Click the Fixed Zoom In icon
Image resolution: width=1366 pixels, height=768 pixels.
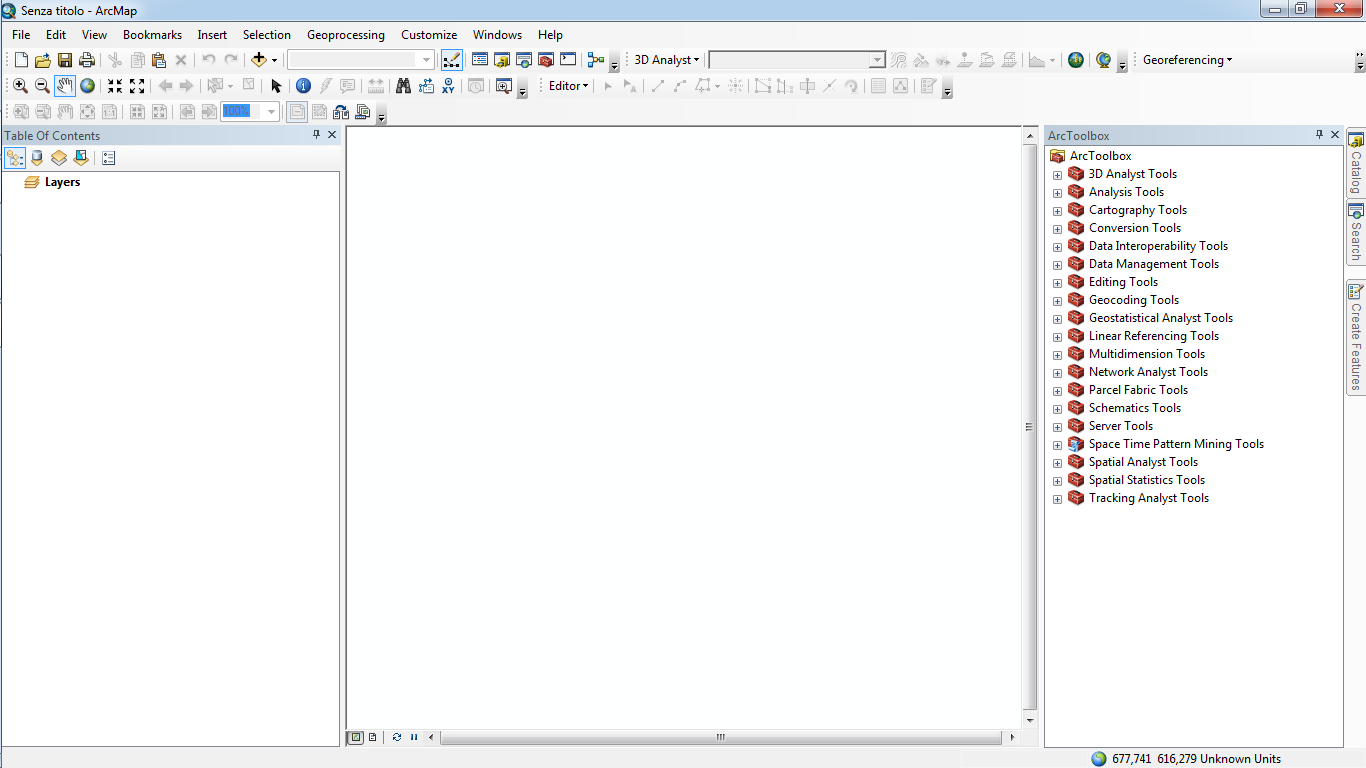click(x=115, y=86)
